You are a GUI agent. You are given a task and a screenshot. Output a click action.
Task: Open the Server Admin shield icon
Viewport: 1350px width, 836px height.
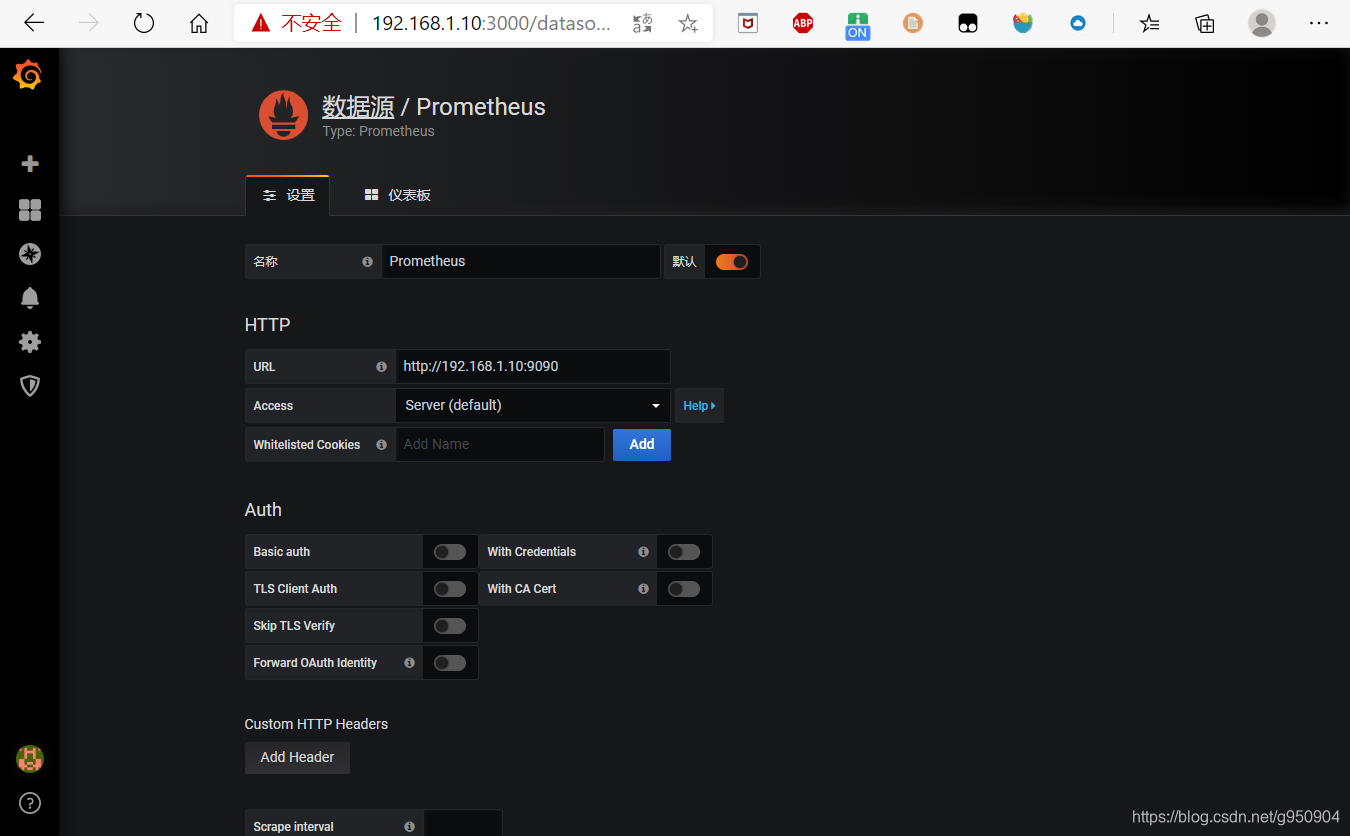(30, 386)
